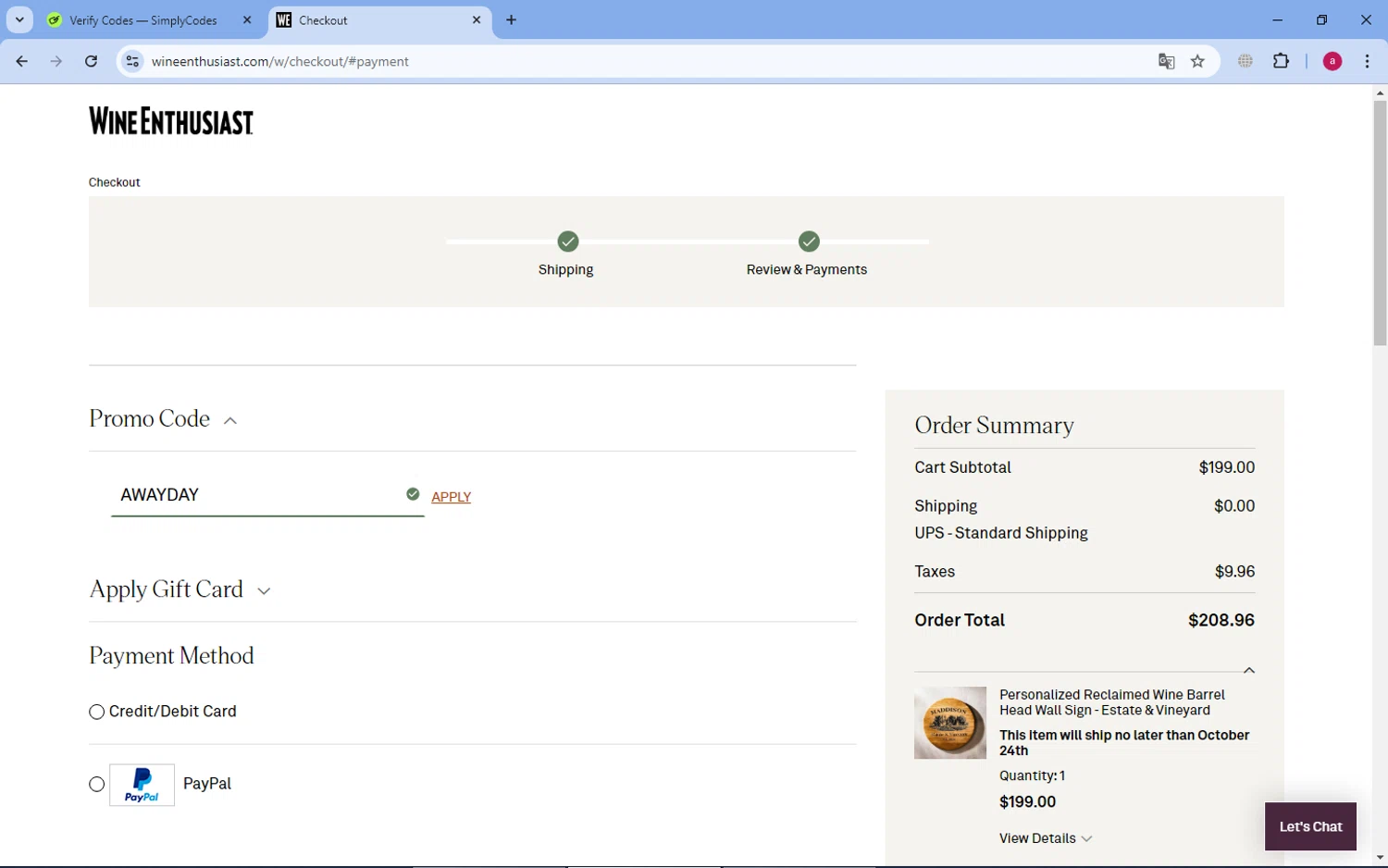Restore down the browser window
This screenshot has height=868, width=1388.
tap(1321, 19)
